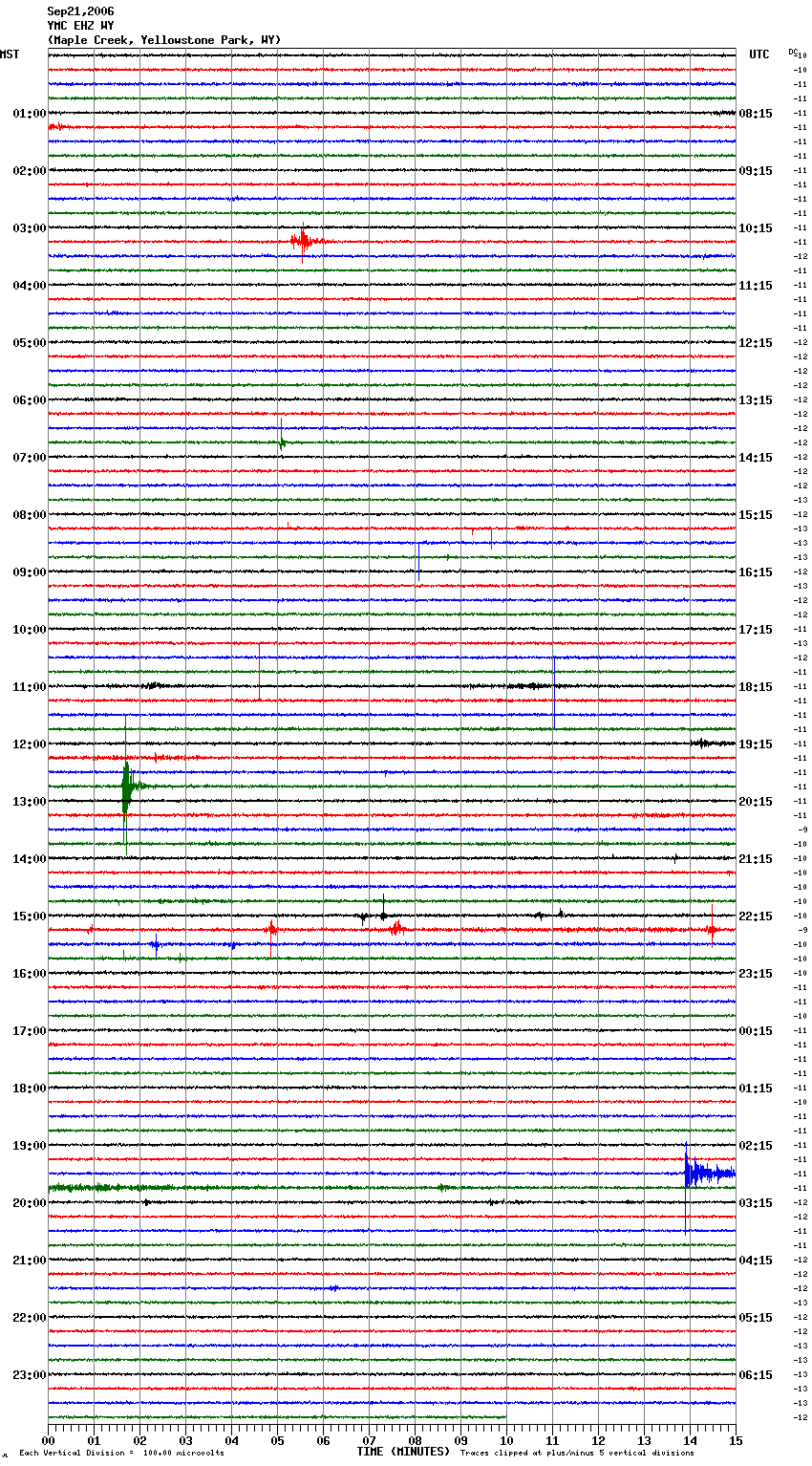
Task: Click the UTC timezone header
Action: click(x=759, y=54)
